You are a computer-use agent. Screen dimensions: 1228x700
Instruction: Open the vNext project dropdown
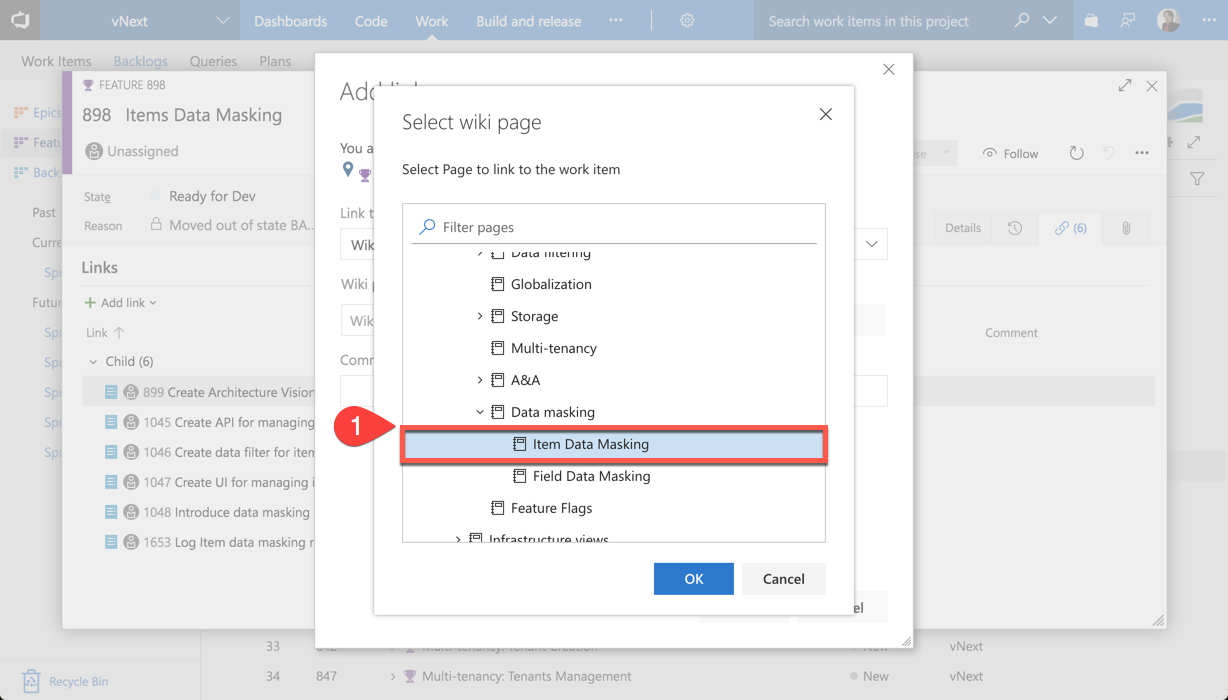pos(222,20)
